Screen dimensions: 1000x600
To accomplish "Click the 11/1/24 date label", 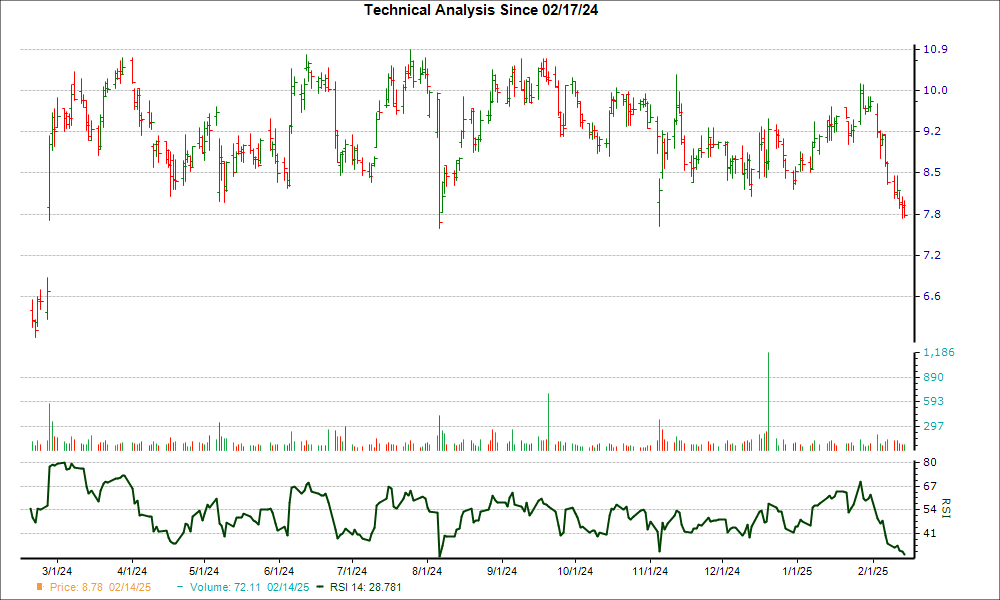I will click(x=650, y=571).
